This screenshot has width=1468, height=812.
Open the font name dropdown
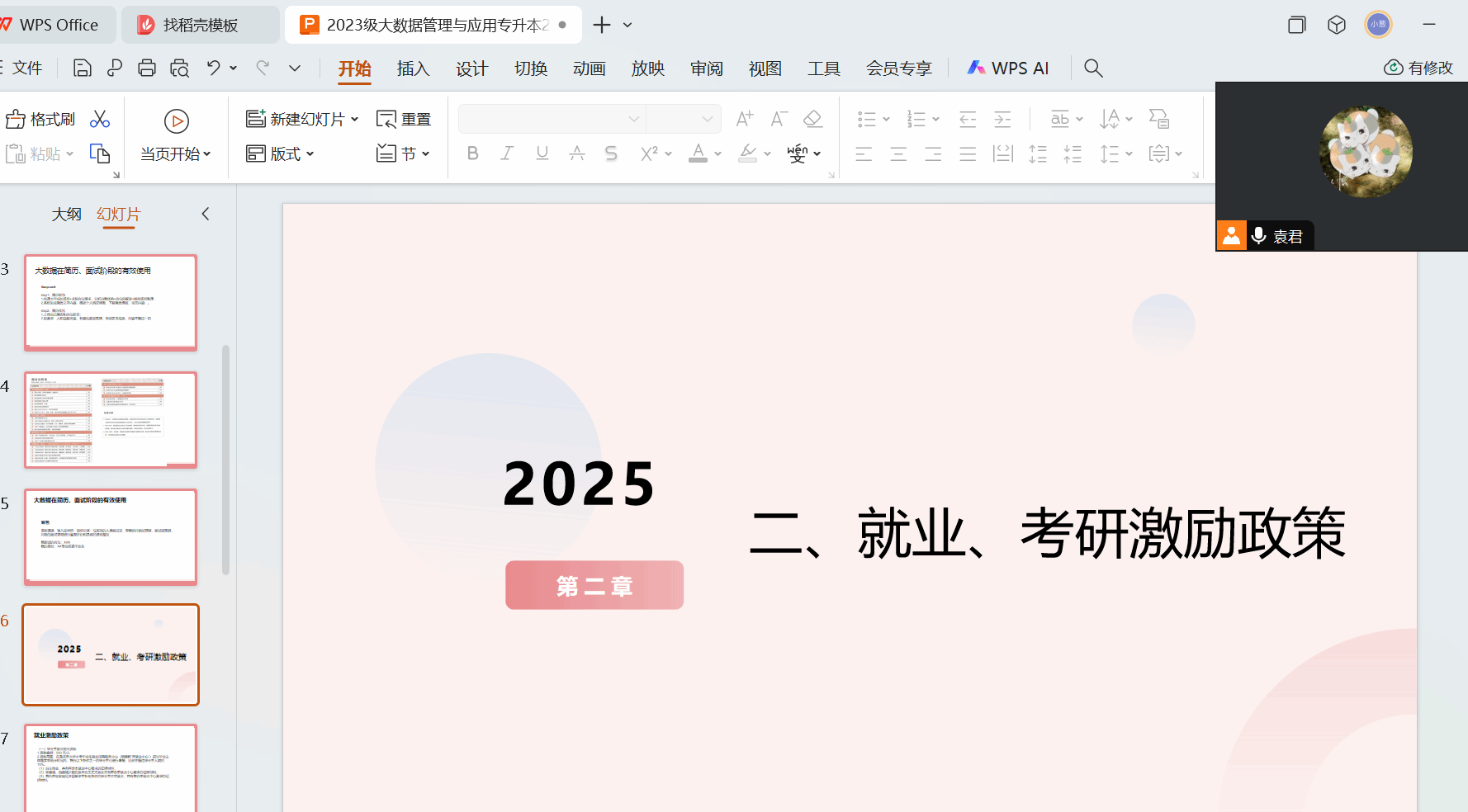[633, 120]
